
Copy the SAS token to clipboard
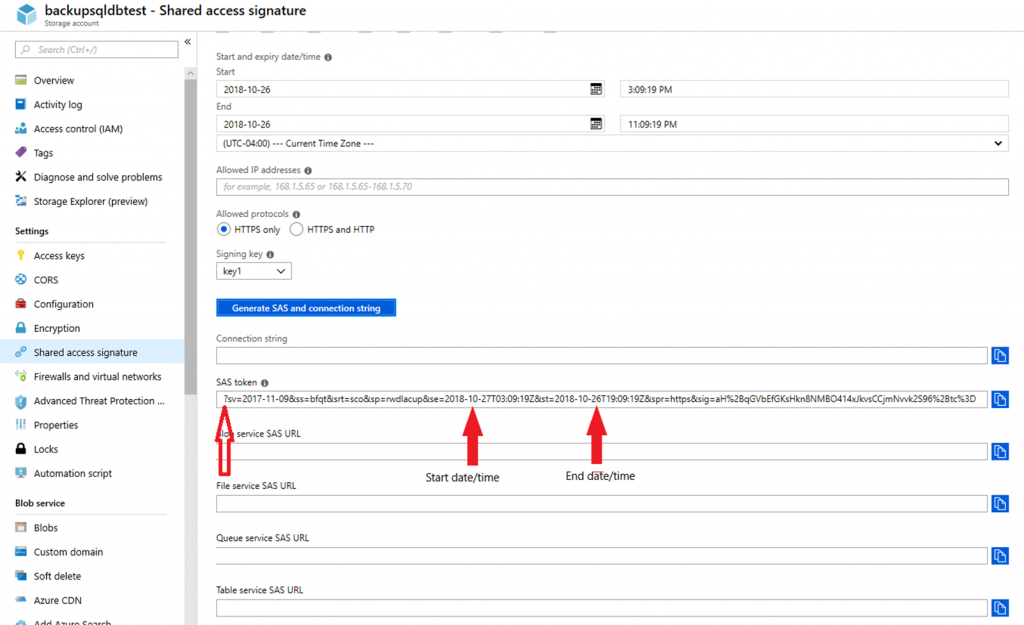click(x=1000, y=399)
